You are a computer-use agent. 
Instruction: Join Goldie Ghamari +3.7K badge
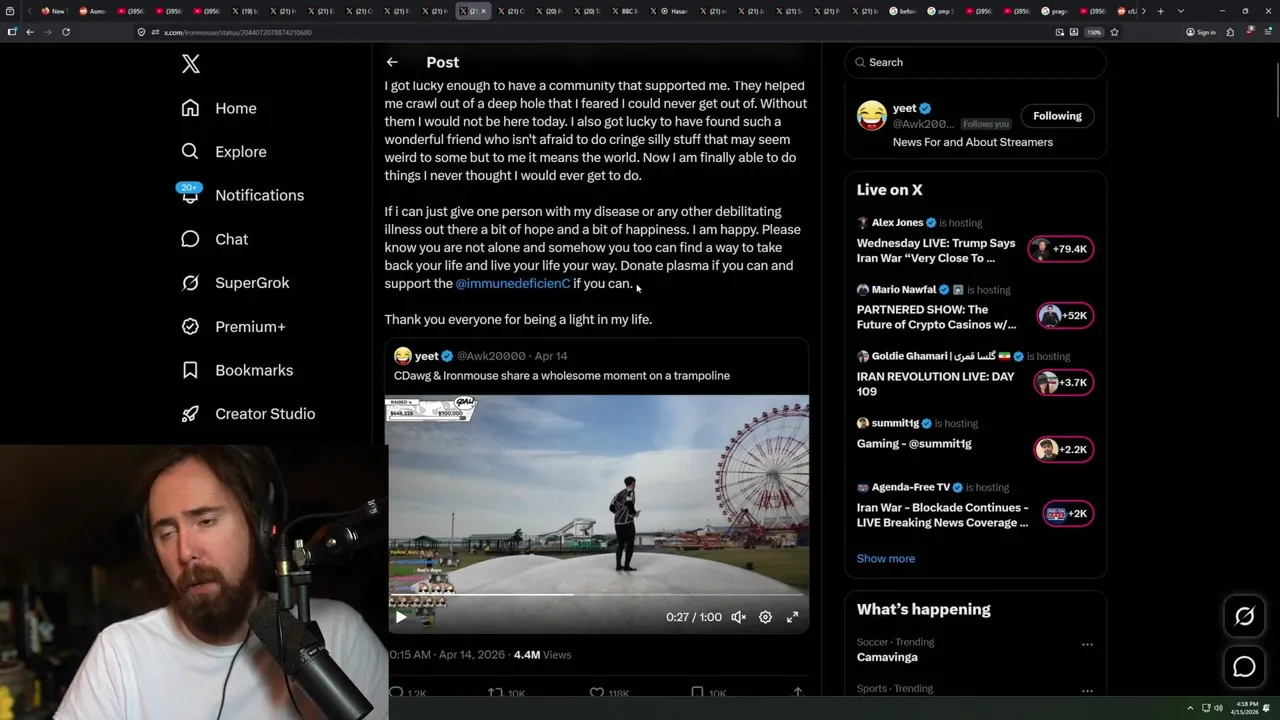click(x=1063, y=383)
